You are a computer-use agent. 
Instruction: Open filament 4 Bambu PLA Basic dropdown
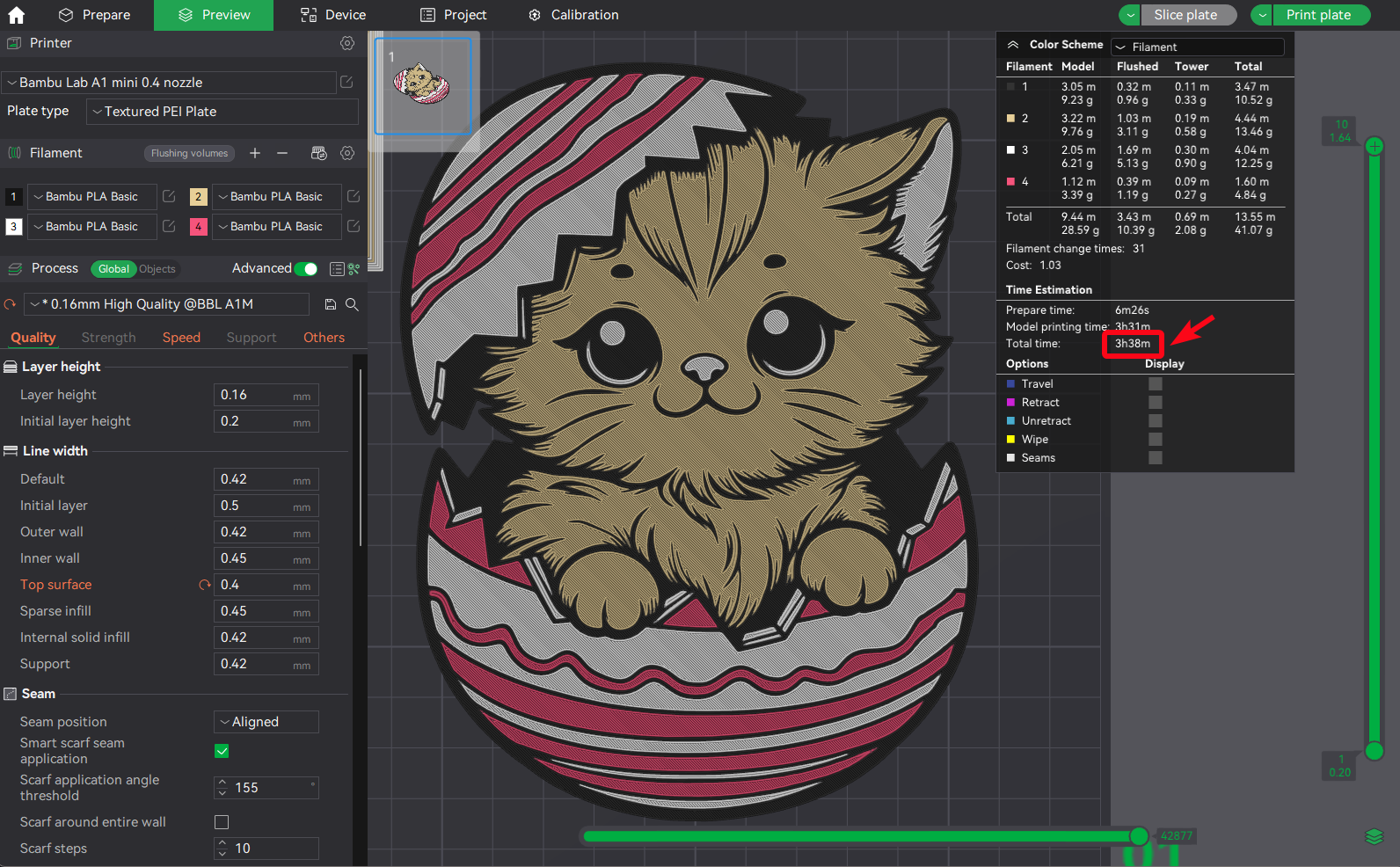click(x=277, y=227)
